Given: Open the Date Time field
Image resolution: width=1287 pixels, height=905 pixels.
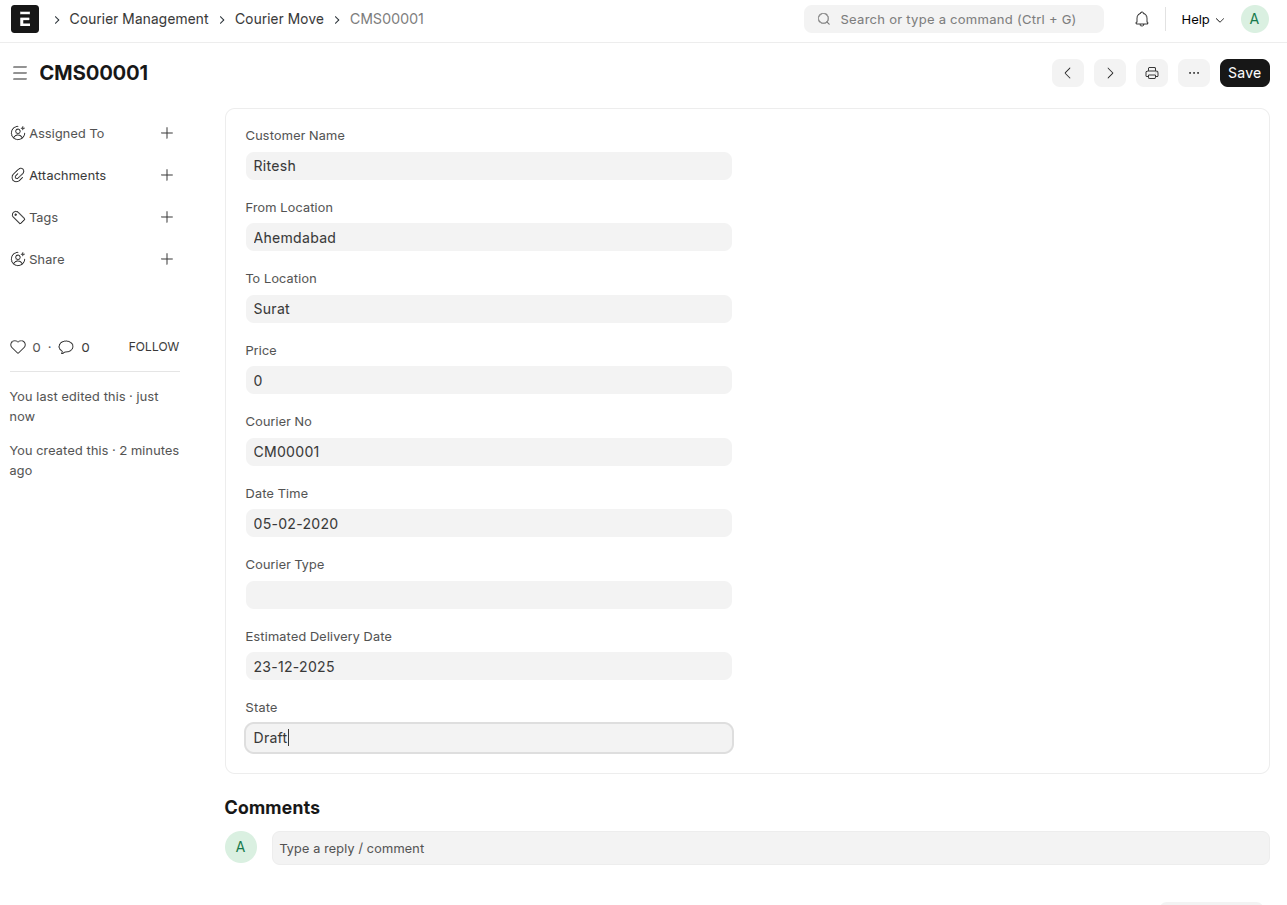Looking at the screenshot, I should (488, 523).
